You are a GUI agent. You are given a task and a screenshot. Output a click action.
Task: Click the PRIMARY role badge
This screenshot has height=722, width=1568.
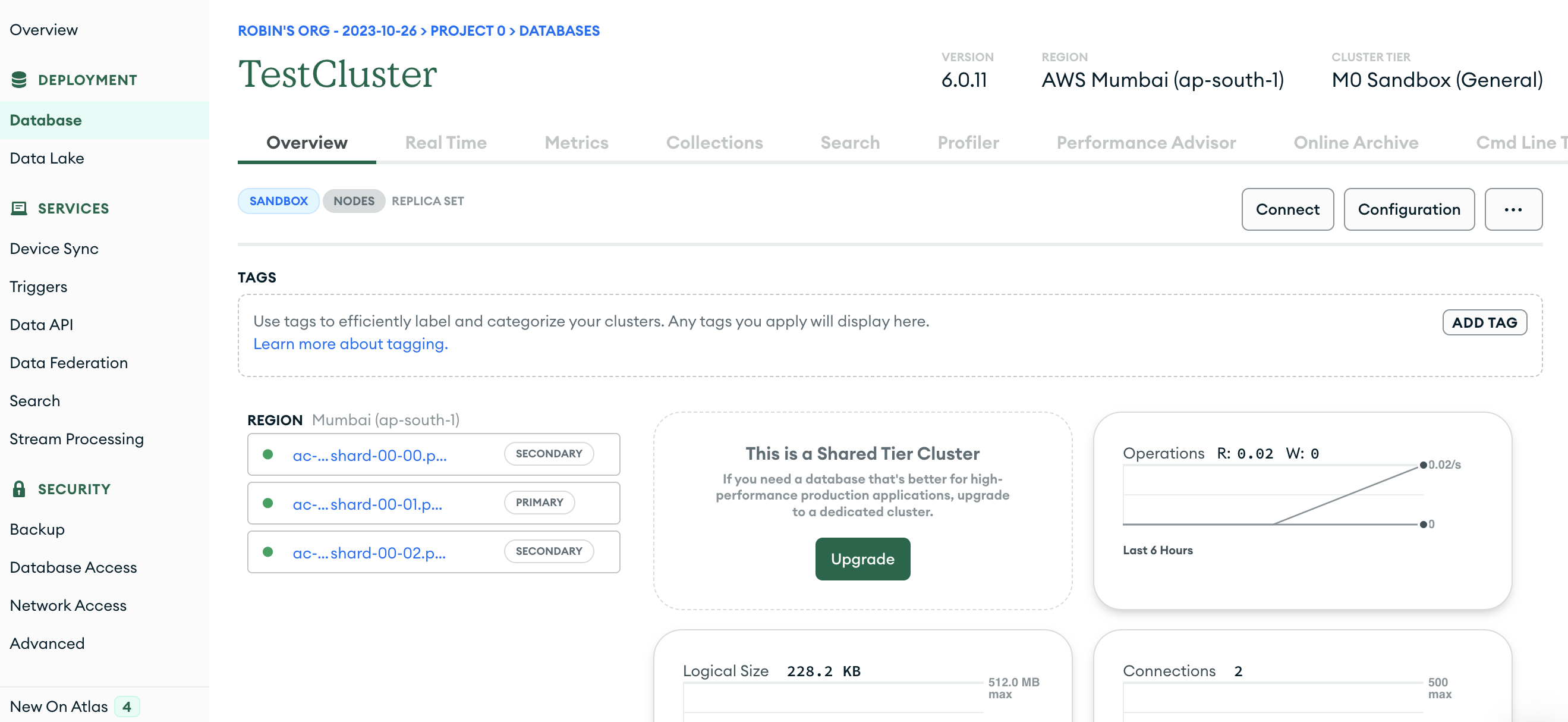539,503
